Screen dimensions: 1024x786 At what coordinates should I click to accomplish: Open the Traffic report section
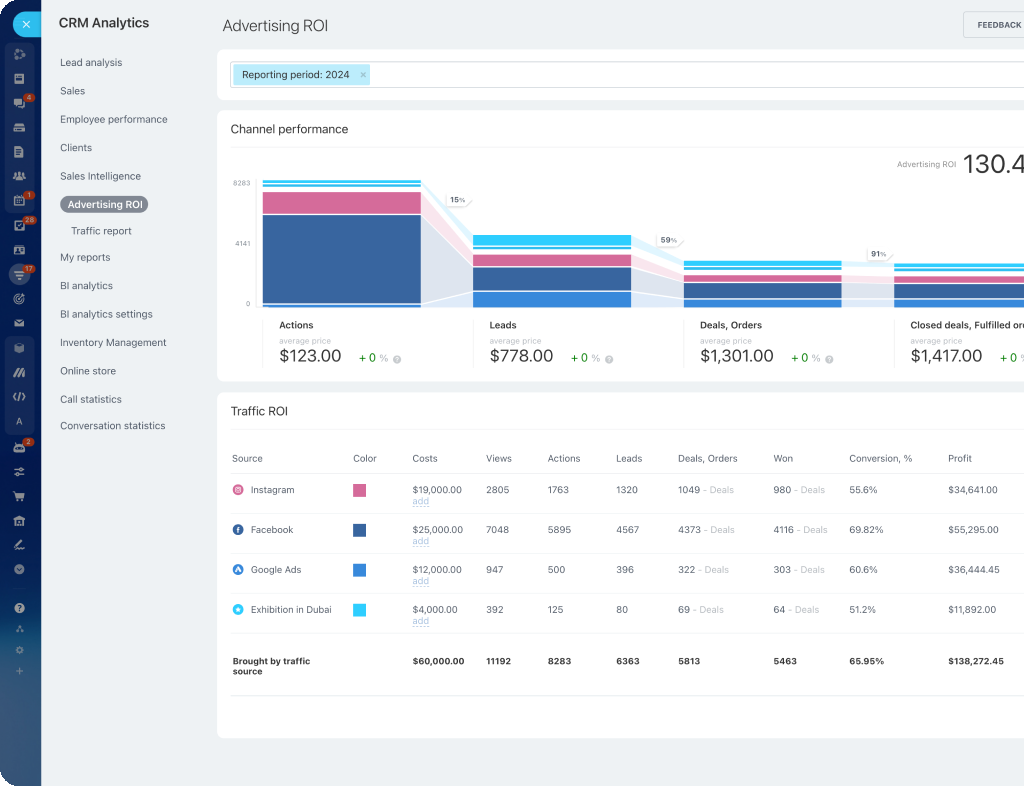point(100,230)
